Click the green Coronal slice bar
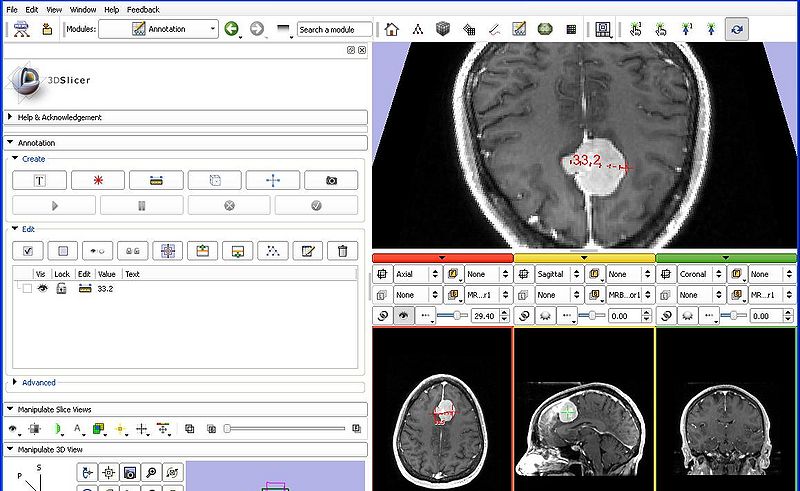Viewport: 800px width, 491px height. click(x=726, y=258)
